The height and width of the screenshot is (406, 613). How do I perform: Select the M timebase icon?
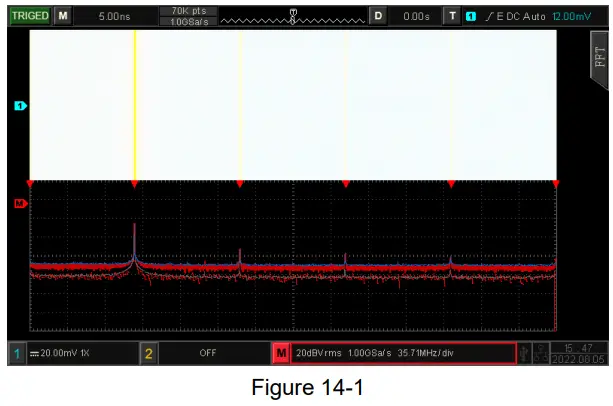(63, 16)
